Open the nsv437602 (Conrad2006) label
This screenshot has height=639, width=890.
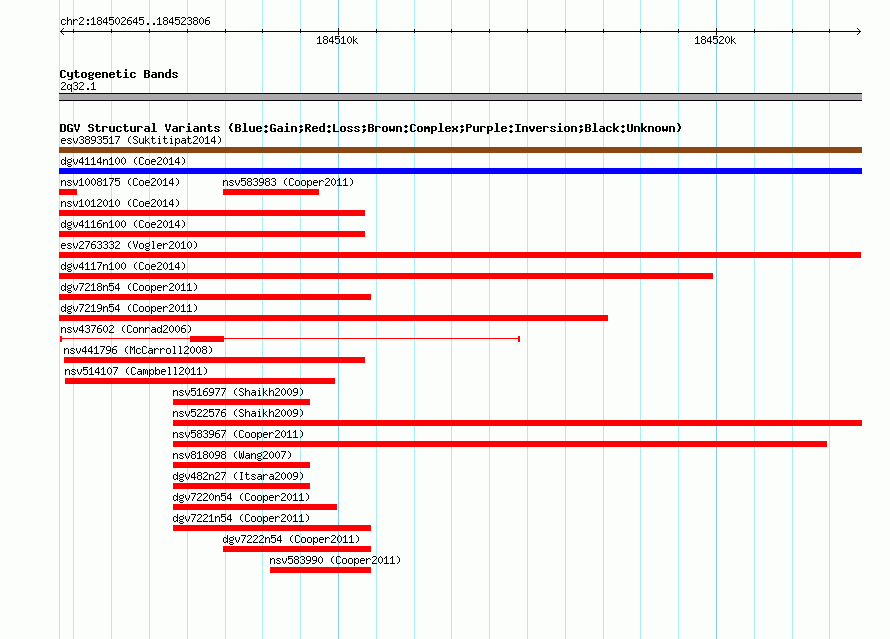[126, 329]
